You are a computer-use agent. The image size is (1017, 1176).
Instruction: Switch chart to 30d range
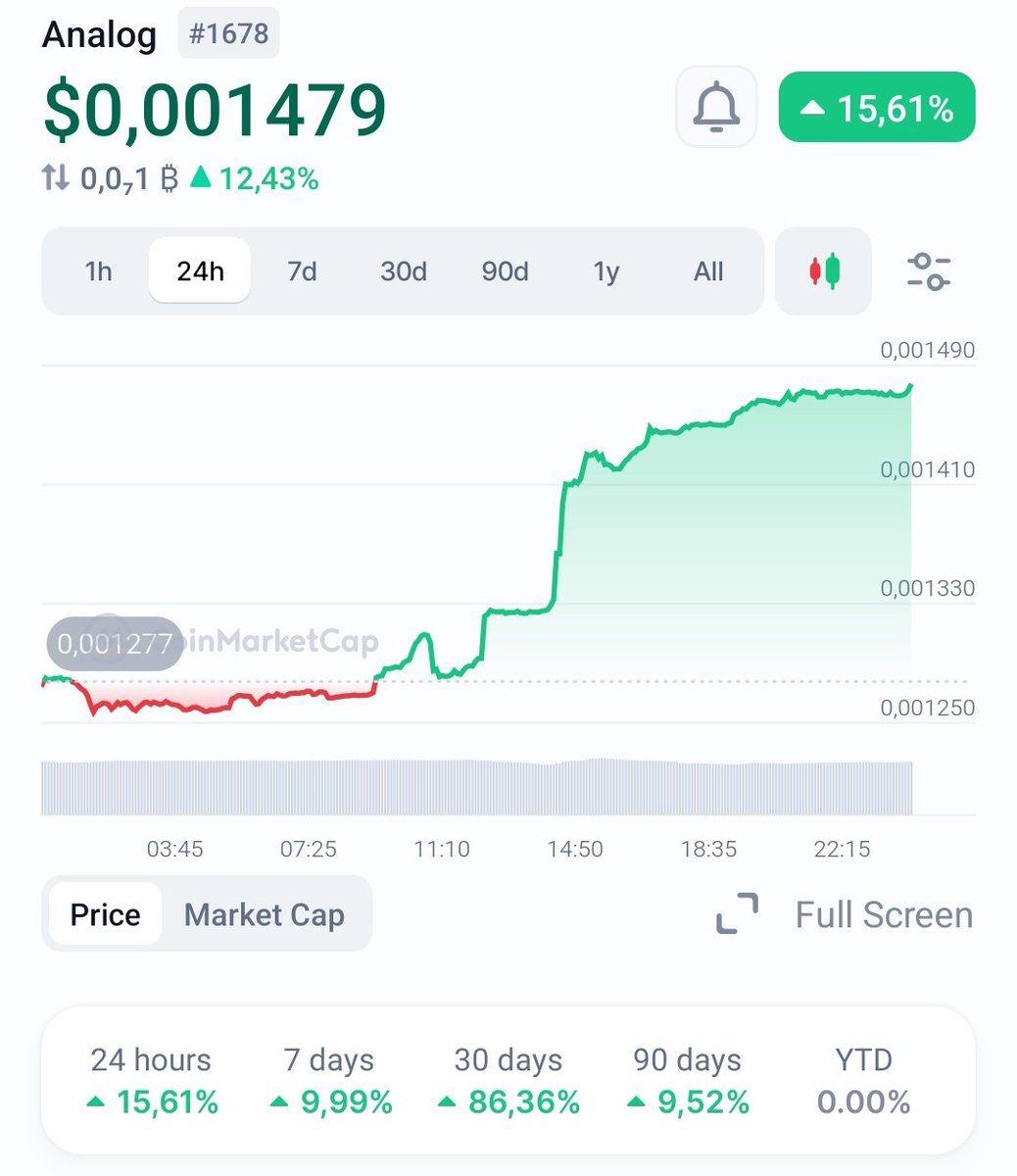coord(403,270)
